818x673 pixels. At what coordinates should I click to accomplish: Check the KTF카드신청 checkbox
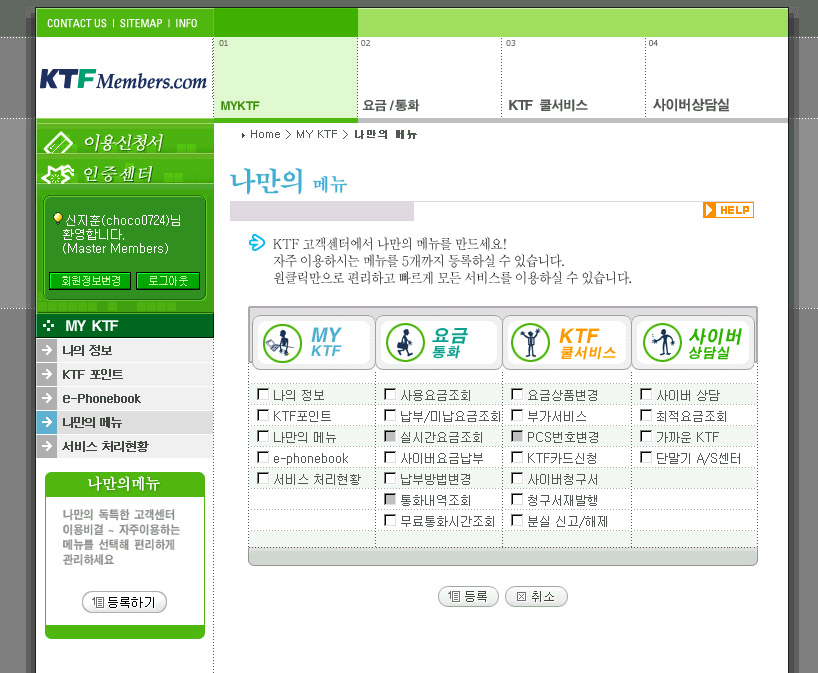click(517, 458)
